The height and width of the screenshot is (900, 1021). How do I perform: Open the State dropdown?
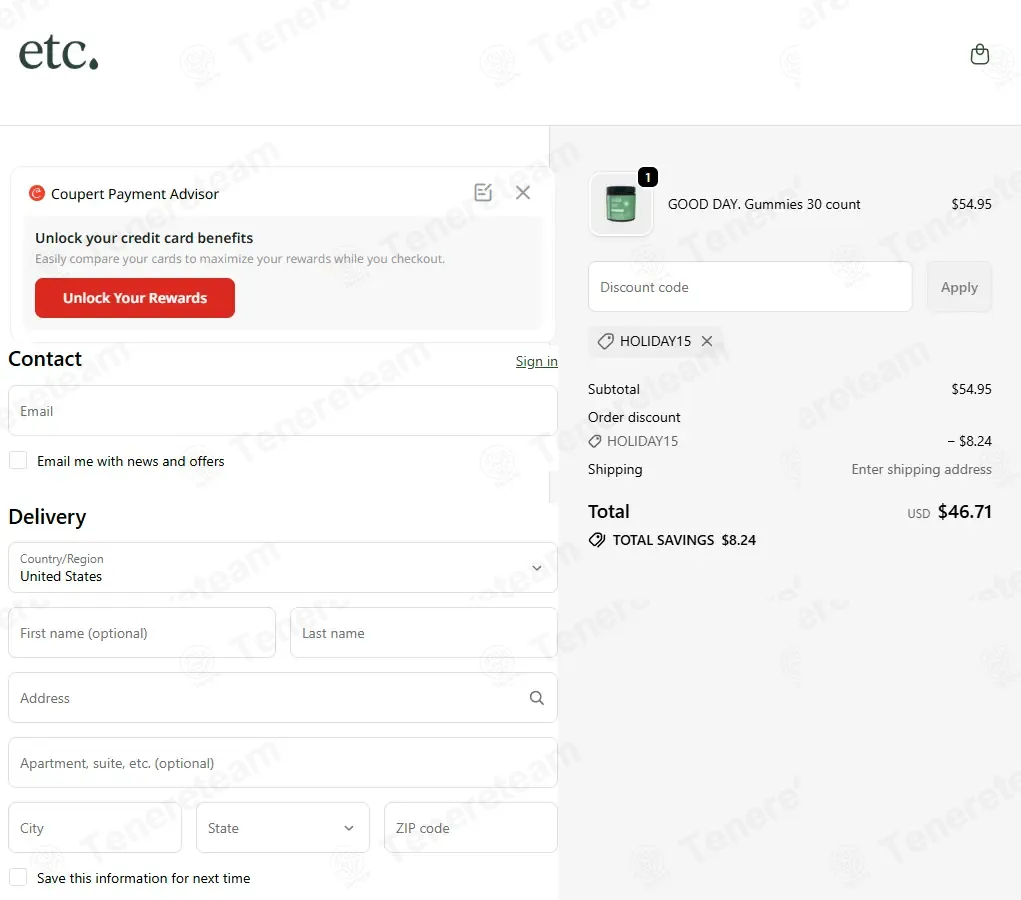click(x=283, y=828)
